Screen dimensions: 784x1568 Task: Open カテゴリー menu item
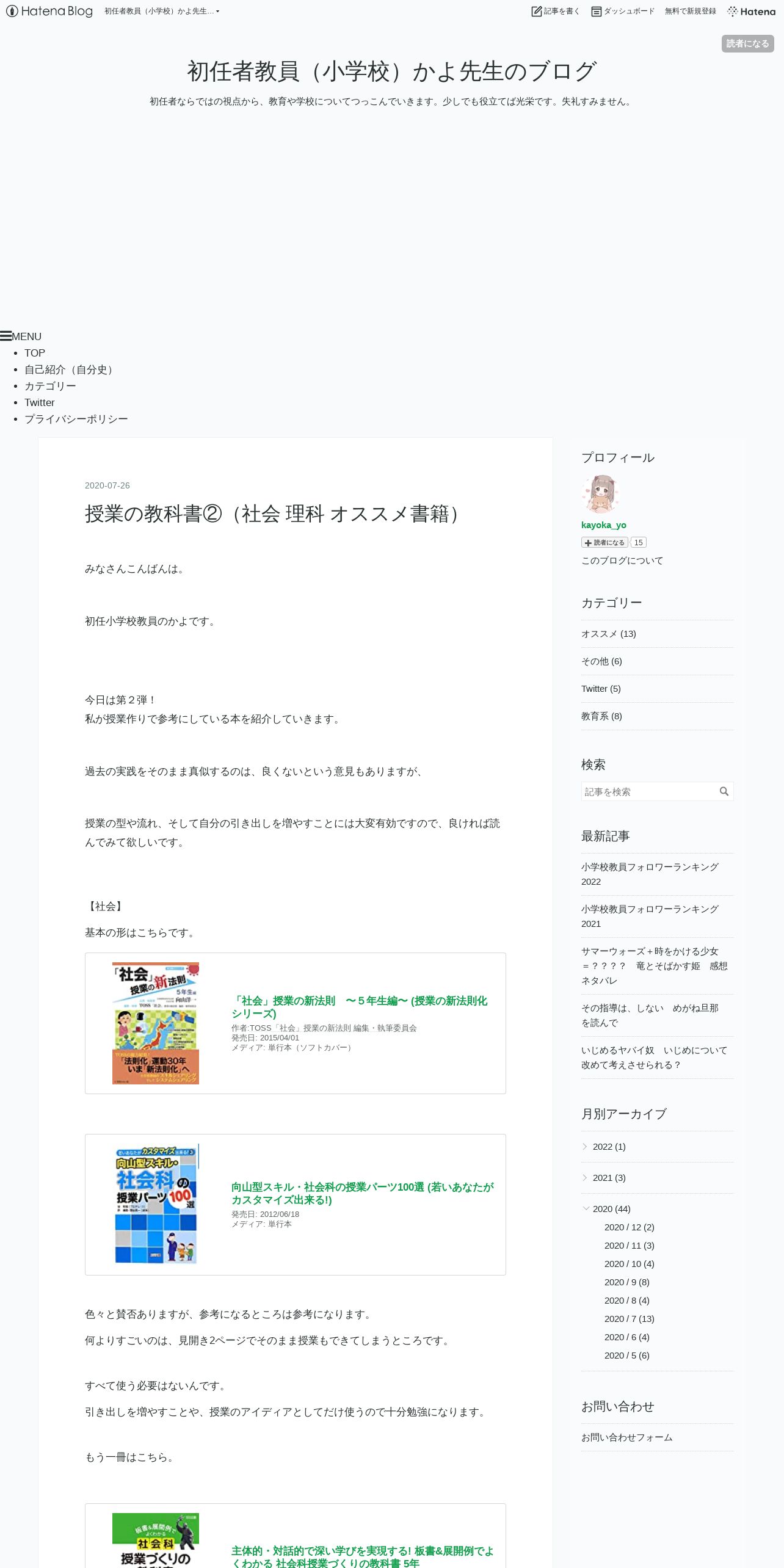coord(50,386)
